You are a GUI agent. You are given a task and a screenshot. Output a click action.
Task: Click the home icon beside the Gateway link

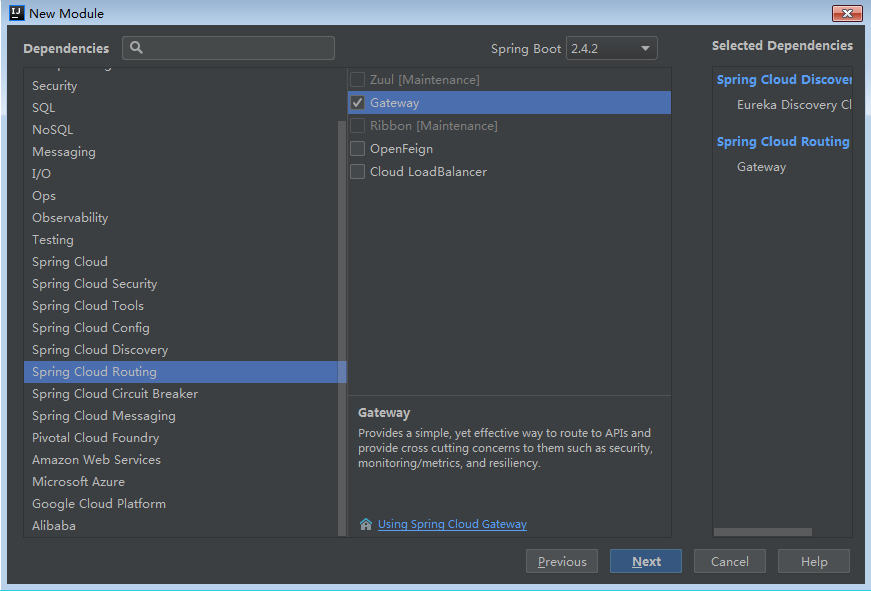(366, 523)
